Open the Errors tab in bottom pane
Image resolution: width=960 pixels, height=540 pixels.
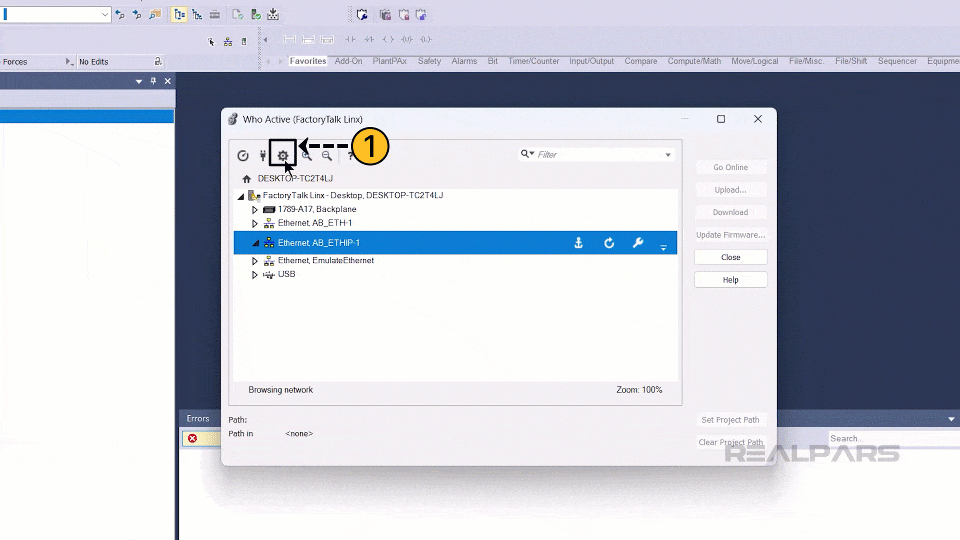tap(198, 419)
